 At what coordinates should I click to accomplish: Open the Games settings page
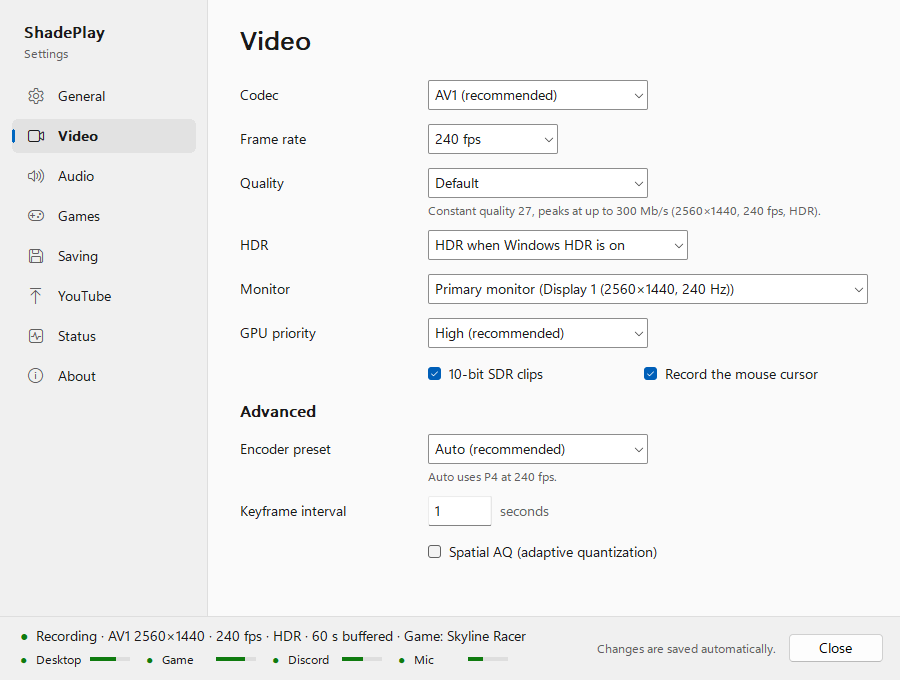(104, 216)
